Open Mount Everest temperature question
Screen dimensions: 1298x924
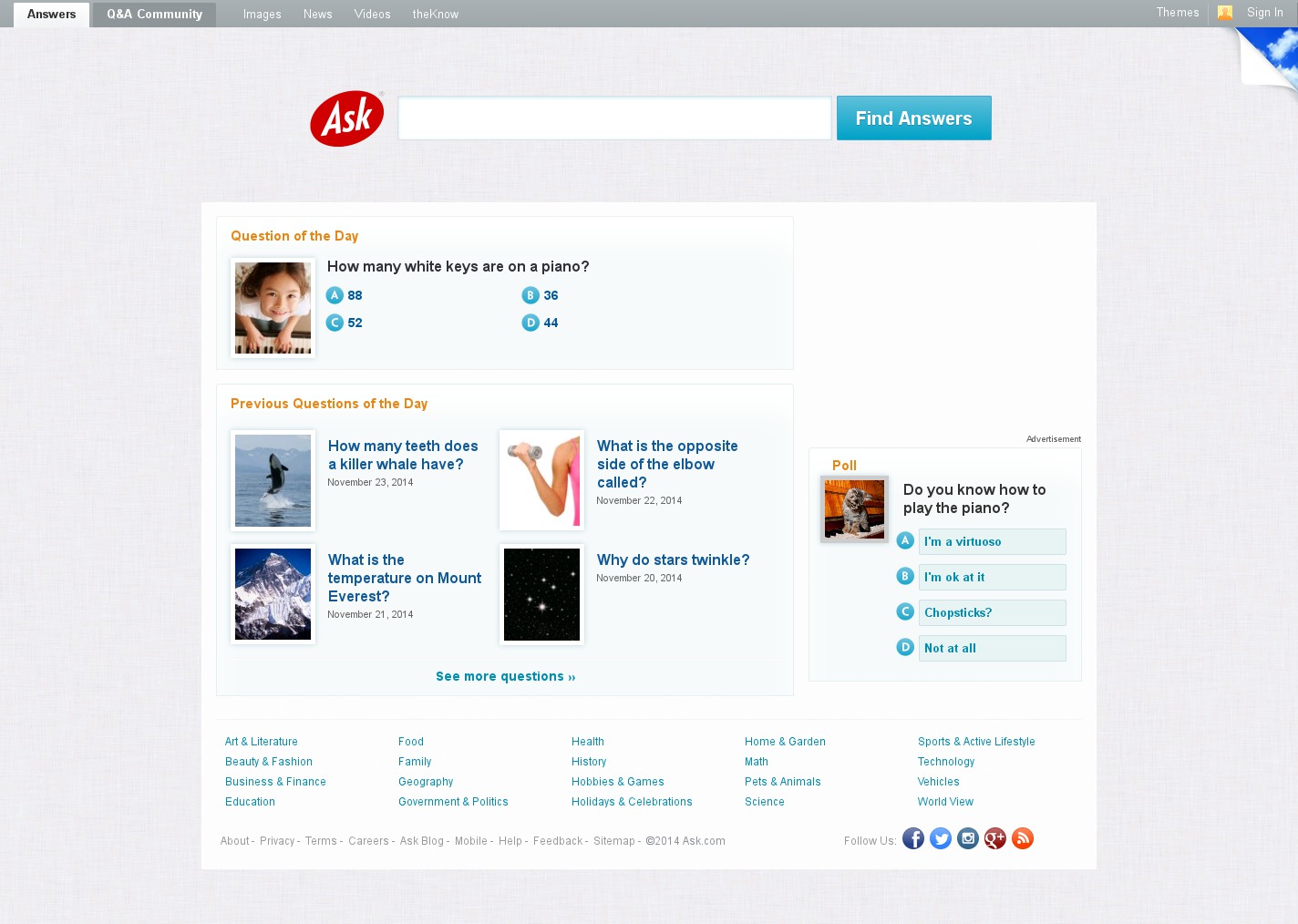point(405,578)
